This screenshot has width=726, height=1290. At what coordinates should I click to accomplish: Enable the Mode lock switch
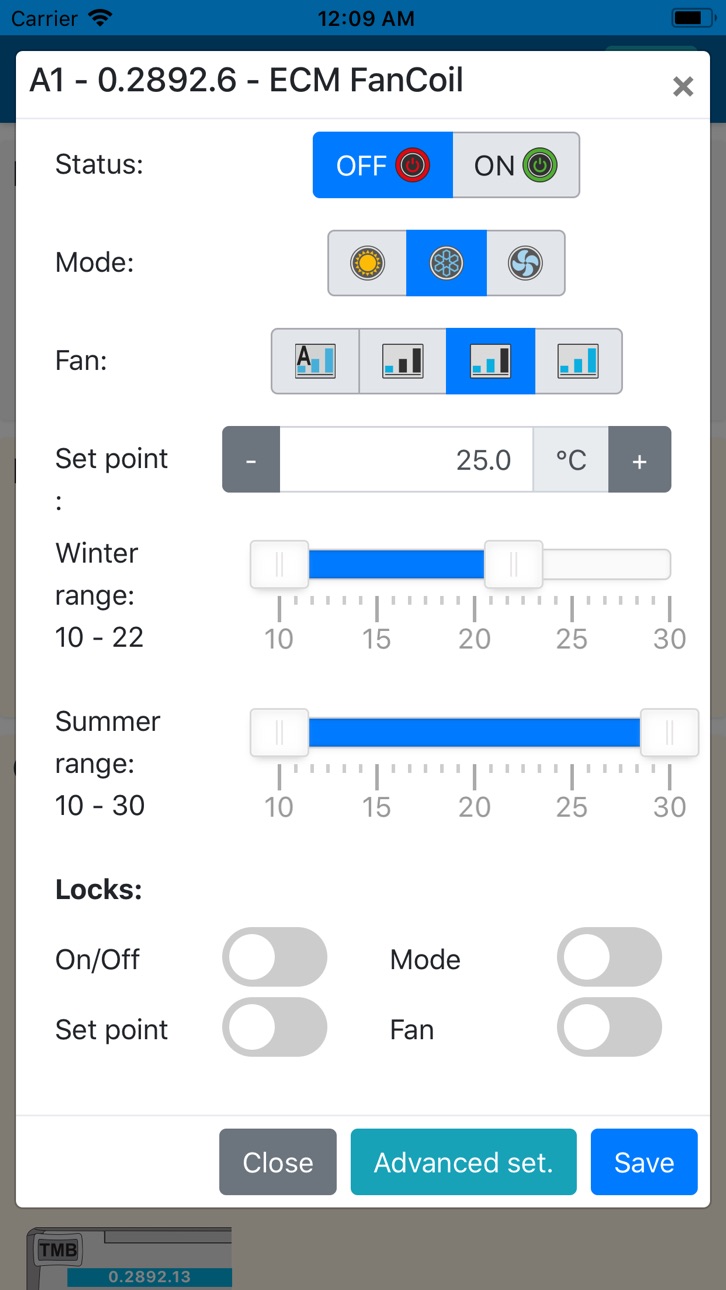[x=610, y=958]
